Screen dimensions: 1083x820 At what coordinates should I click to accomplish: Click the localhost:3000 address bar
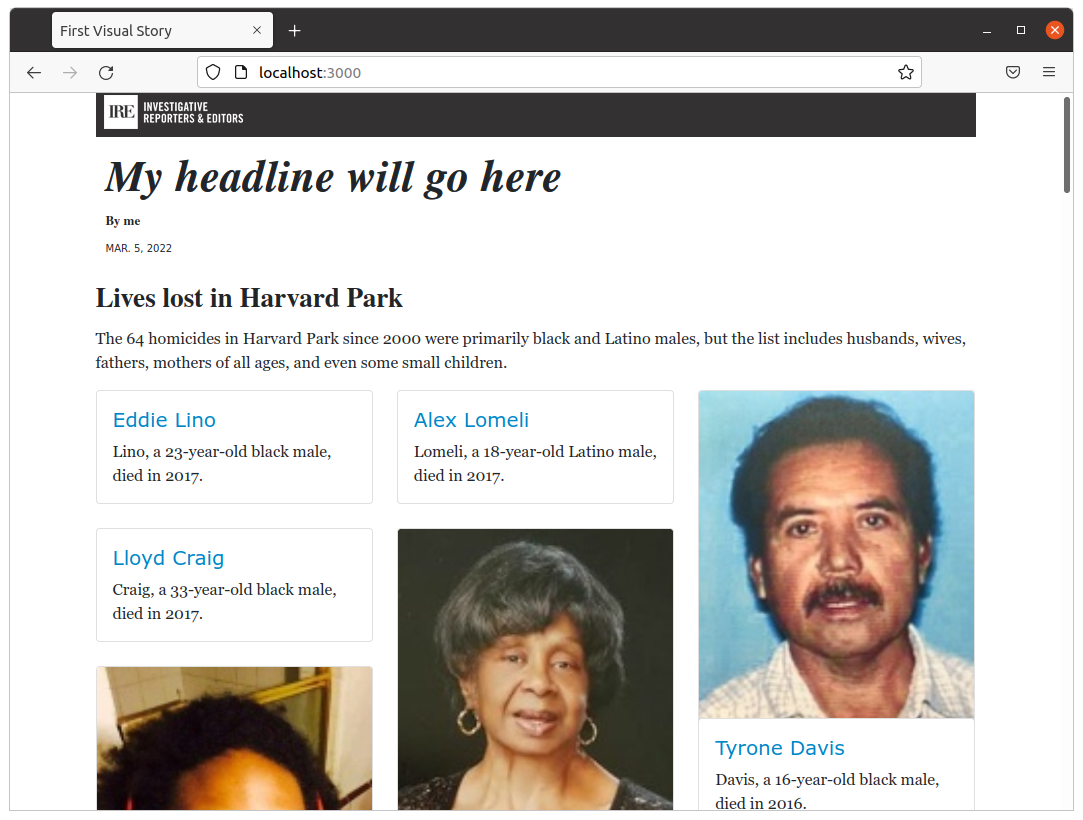pos(560,72)
